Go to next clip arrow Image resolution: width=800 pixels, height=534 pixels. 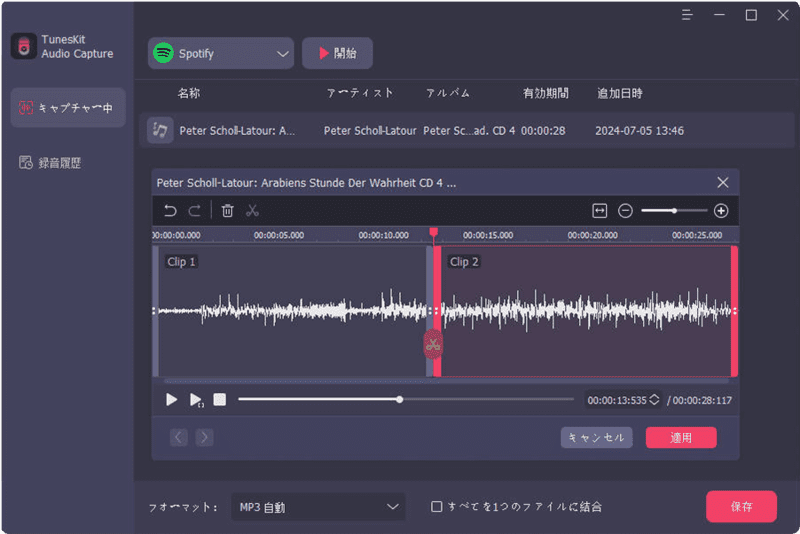pos(204,437)
